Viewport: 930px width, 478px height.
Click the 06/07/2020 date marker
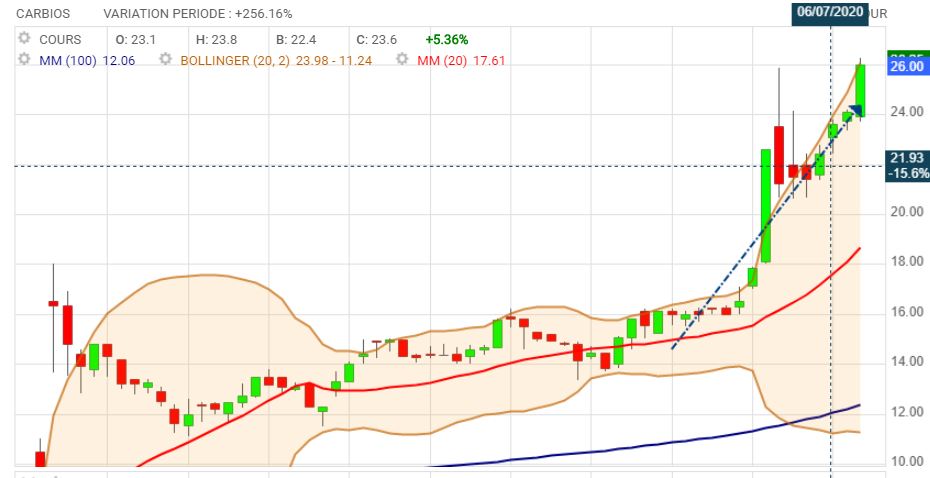coord(830,13)
